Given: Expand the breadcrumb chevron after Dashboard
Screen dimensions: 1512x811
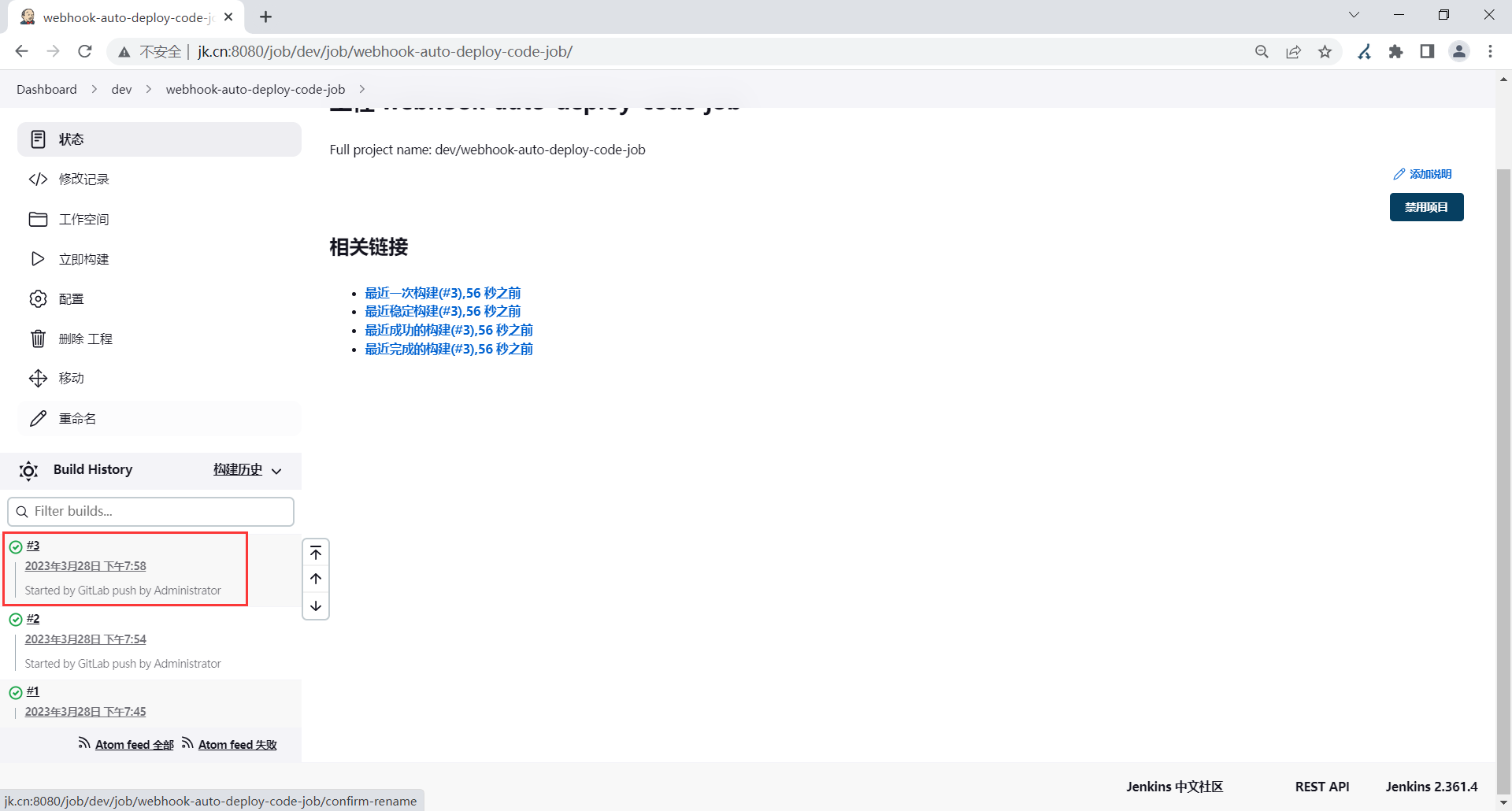Looking at the screenshot, I should tap(94, 89).
